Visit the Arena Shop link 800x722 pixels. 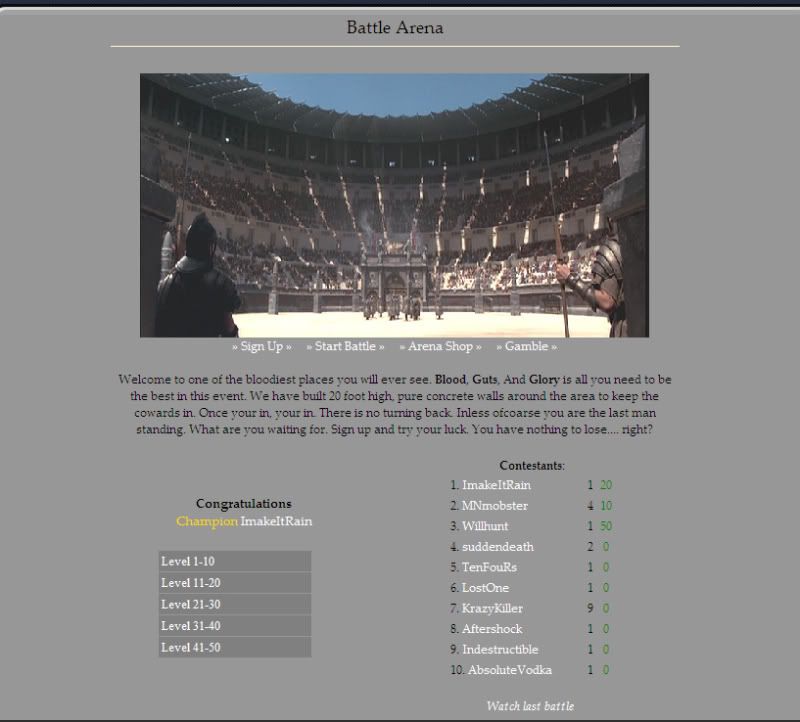(x=440, y=346)
